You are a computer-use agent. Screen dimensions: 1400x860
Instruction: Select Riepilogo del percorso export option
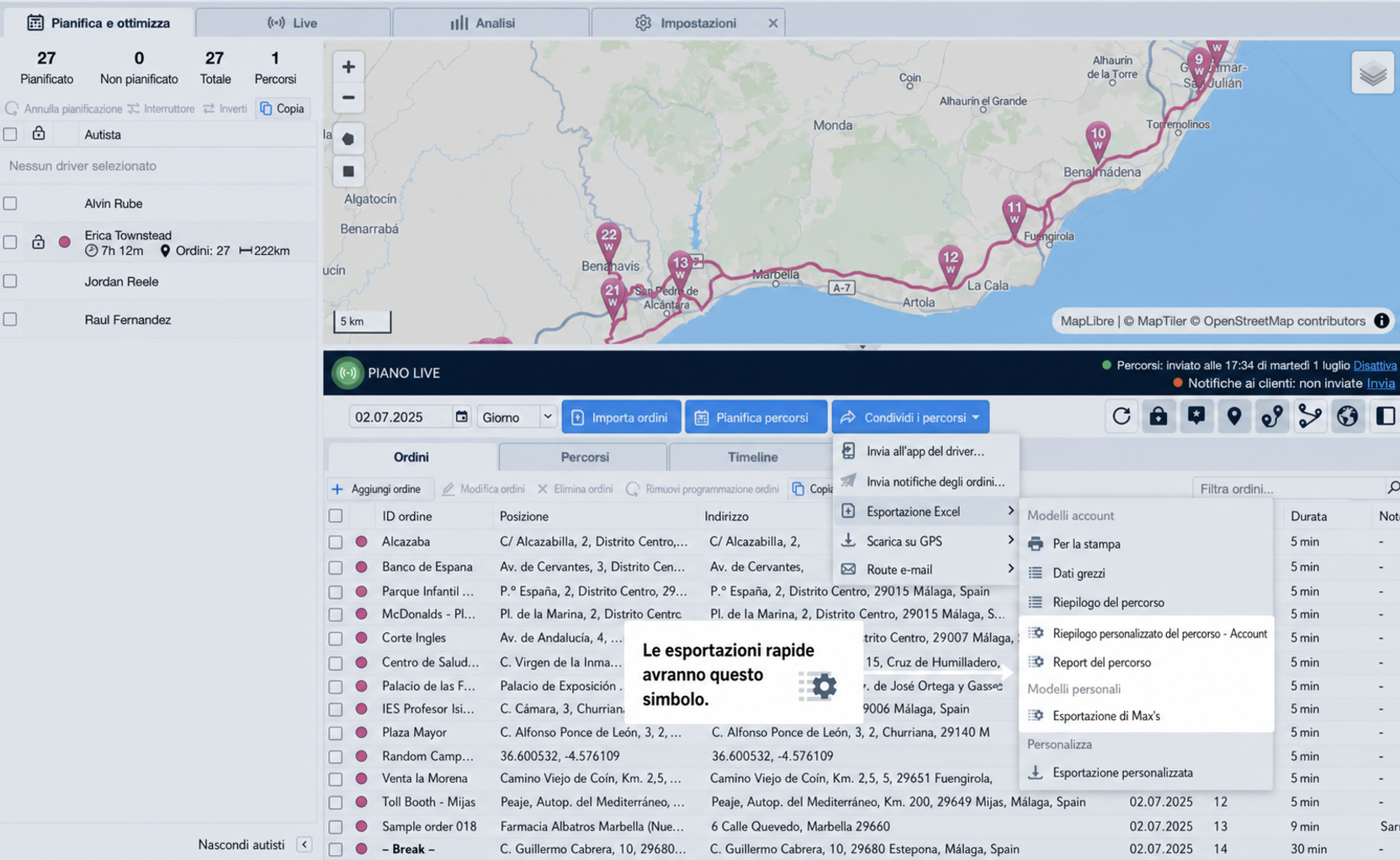tap(1145, 603)
